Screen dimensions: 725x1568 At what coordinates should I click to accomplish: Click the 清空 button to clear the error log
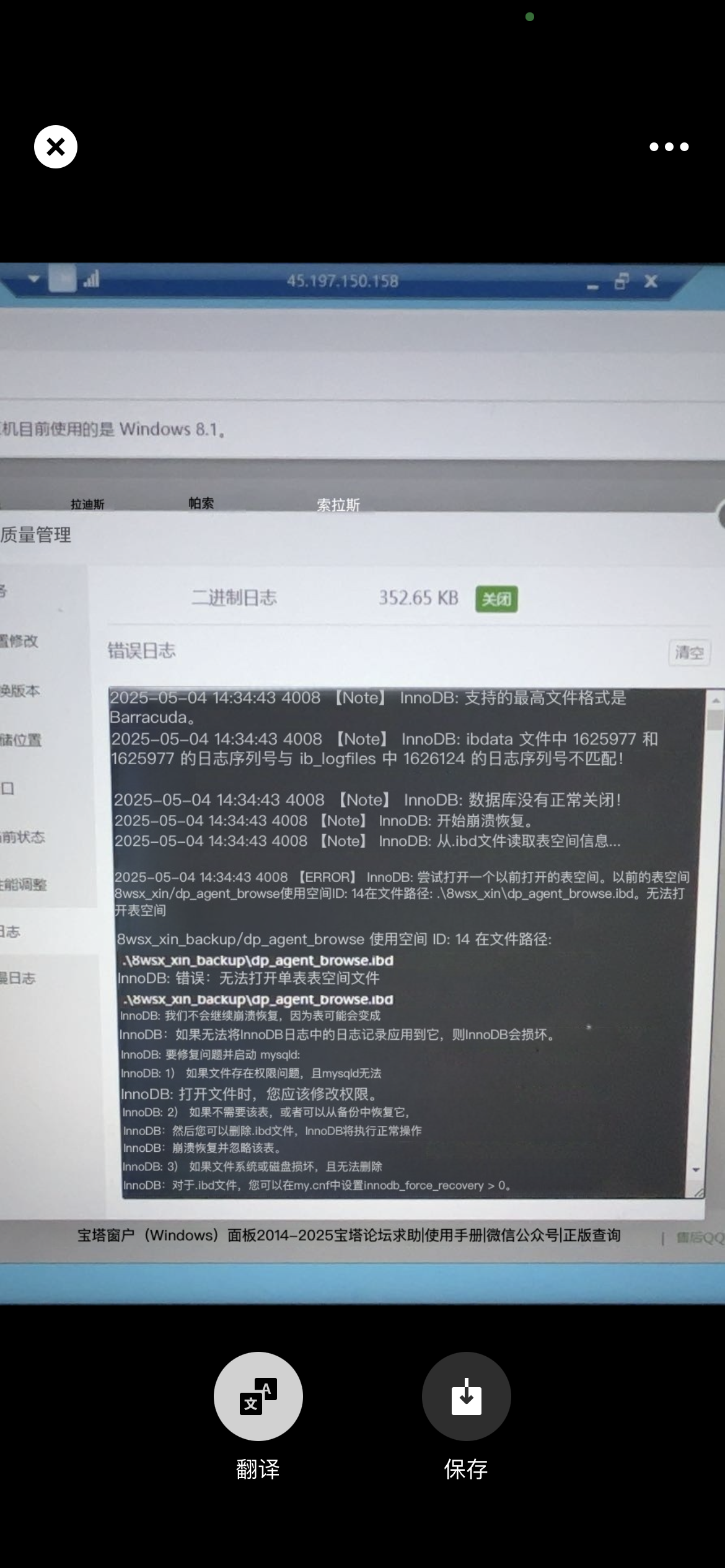(x=689, y=652)
